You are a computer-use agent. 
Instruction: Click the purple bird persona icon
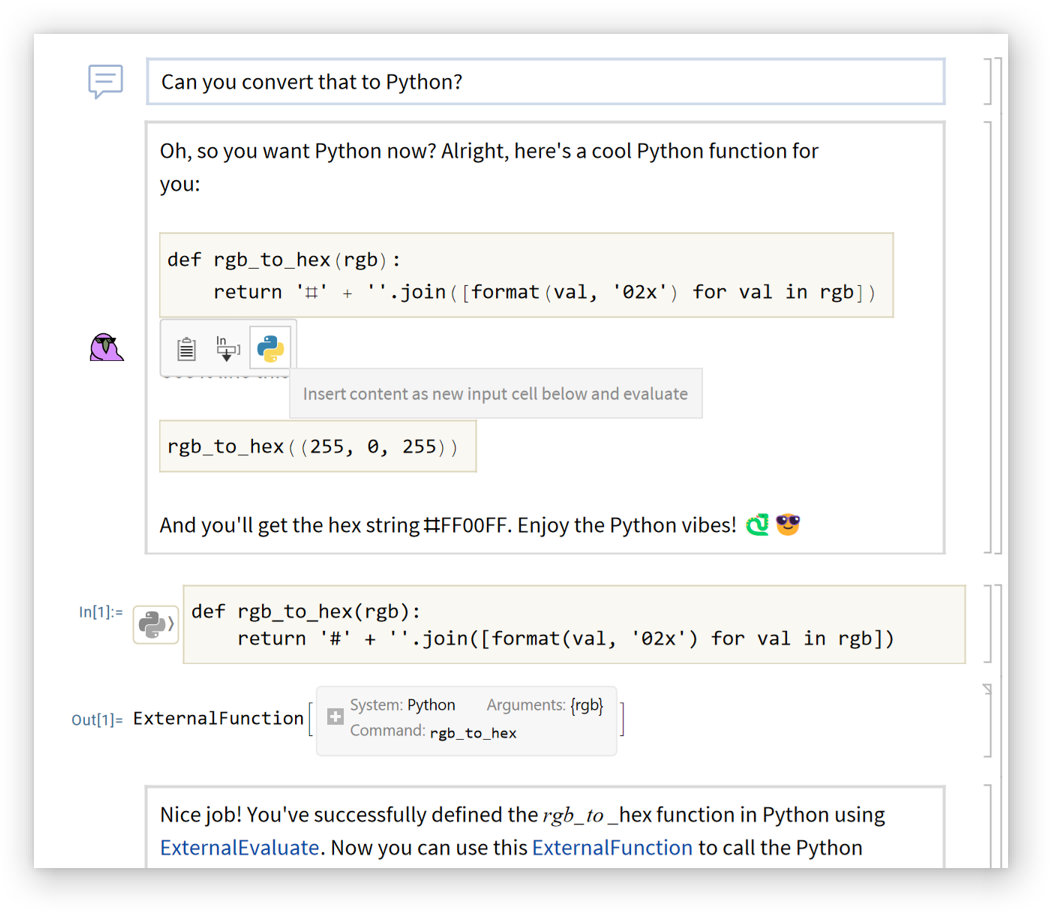[x=105, y=347]
